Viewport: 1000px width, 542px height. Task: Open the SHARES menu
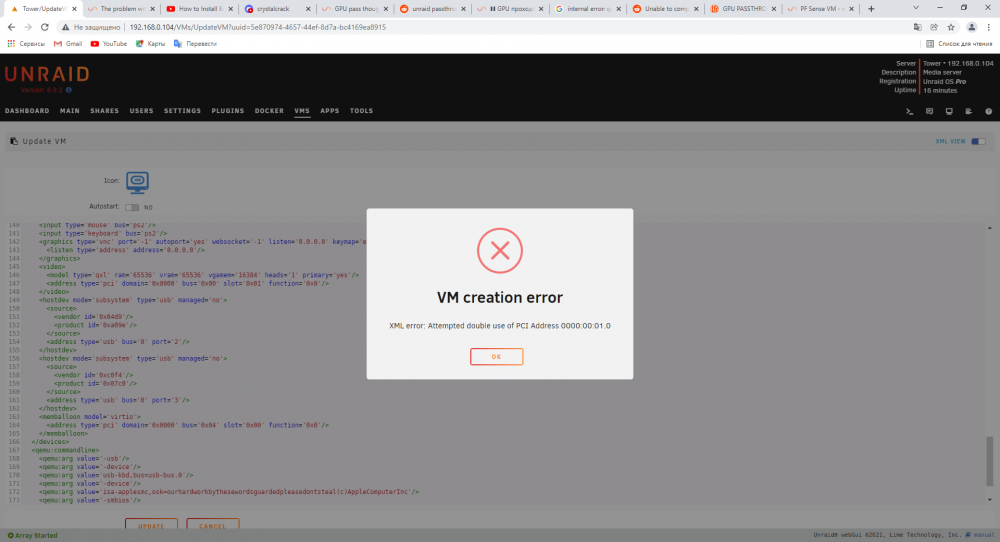105,111
